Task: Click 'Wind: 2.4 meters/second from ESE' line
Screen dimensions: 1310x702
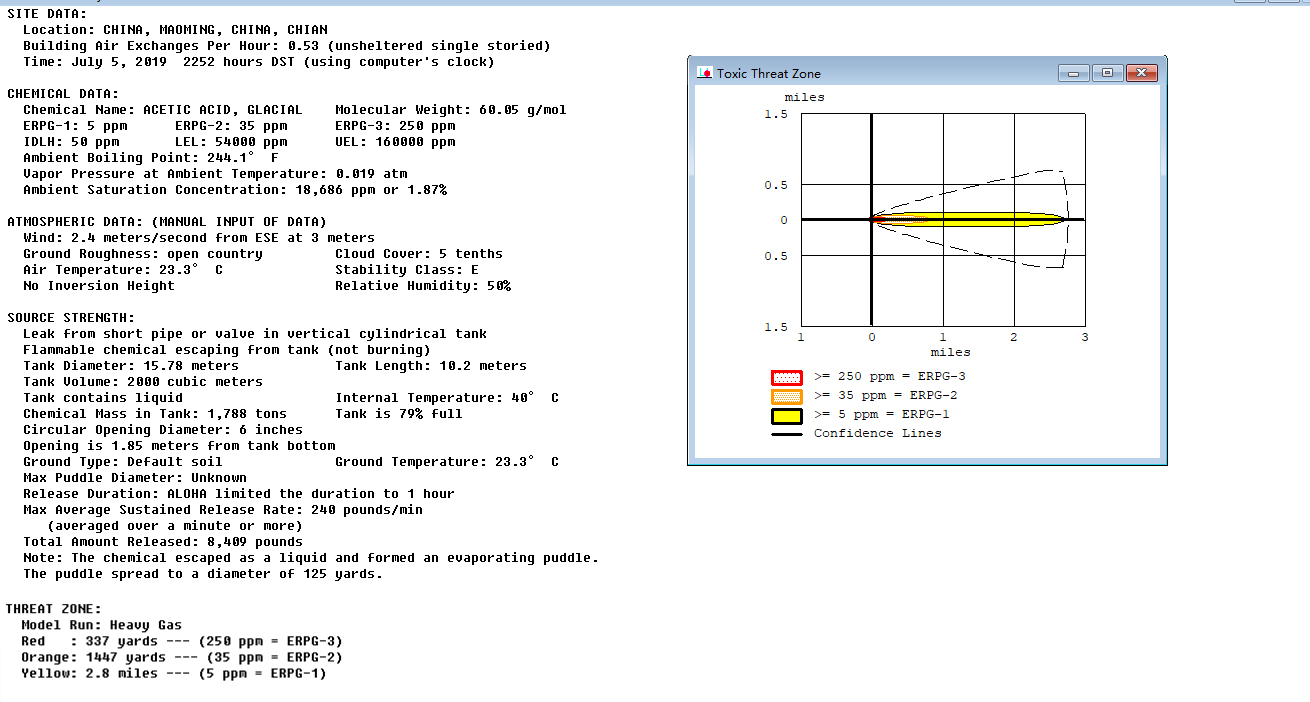Action: 199,238
